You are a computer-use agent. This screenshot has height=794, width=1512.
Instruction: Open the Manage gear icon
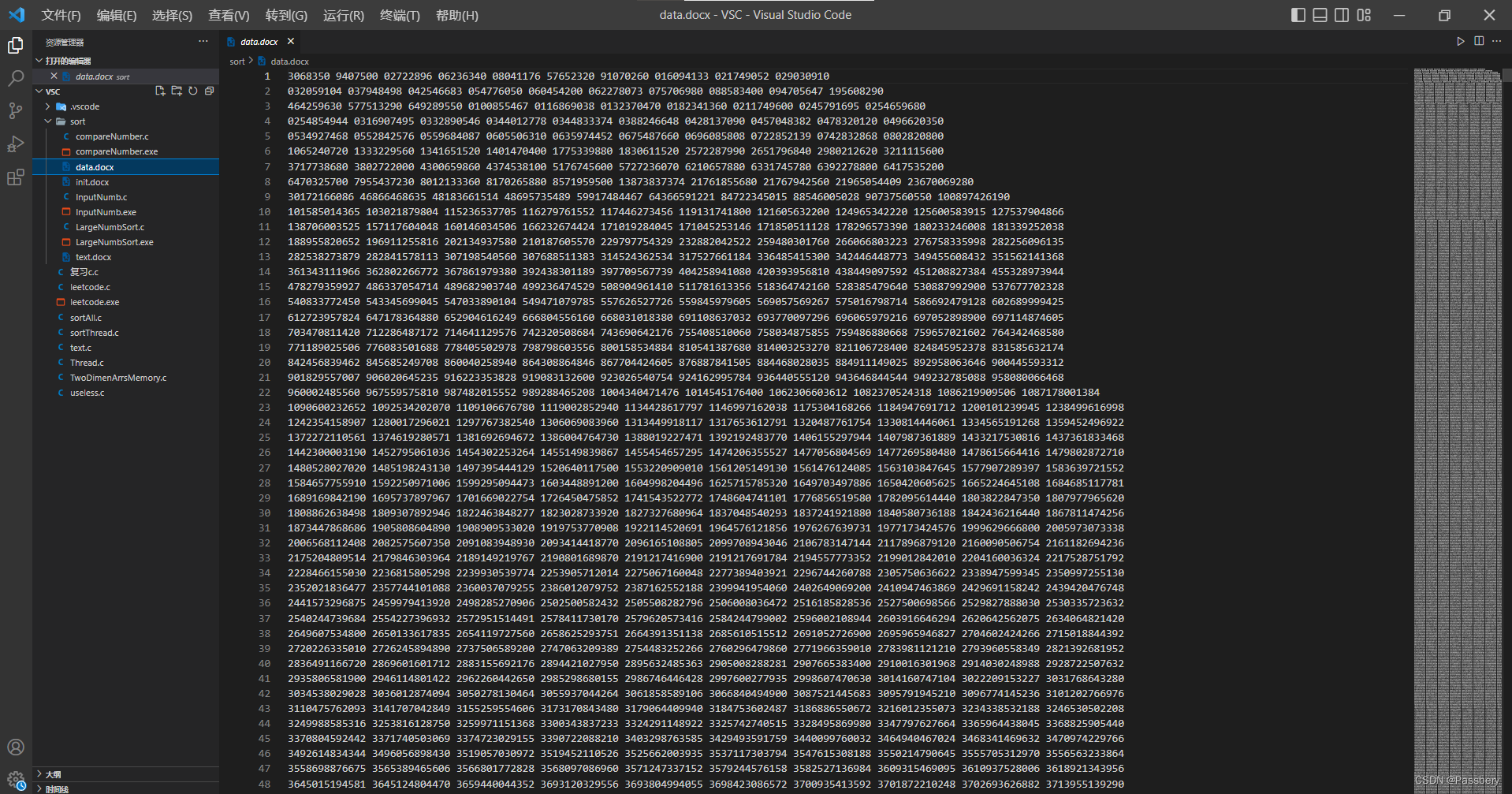[16, 780]
